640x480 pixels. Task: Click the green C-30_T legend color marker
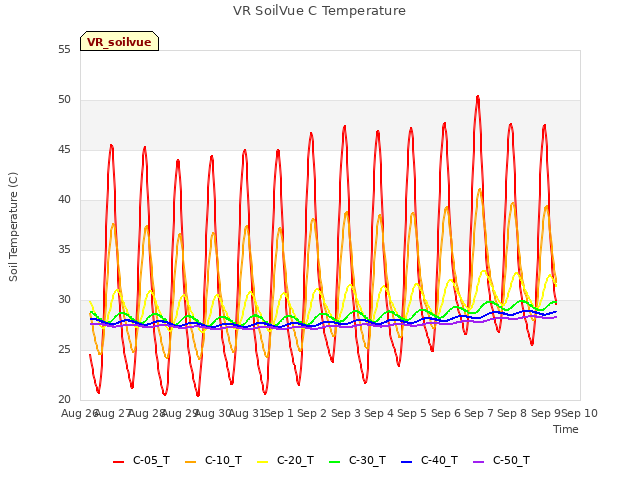(x=334, y=462)
